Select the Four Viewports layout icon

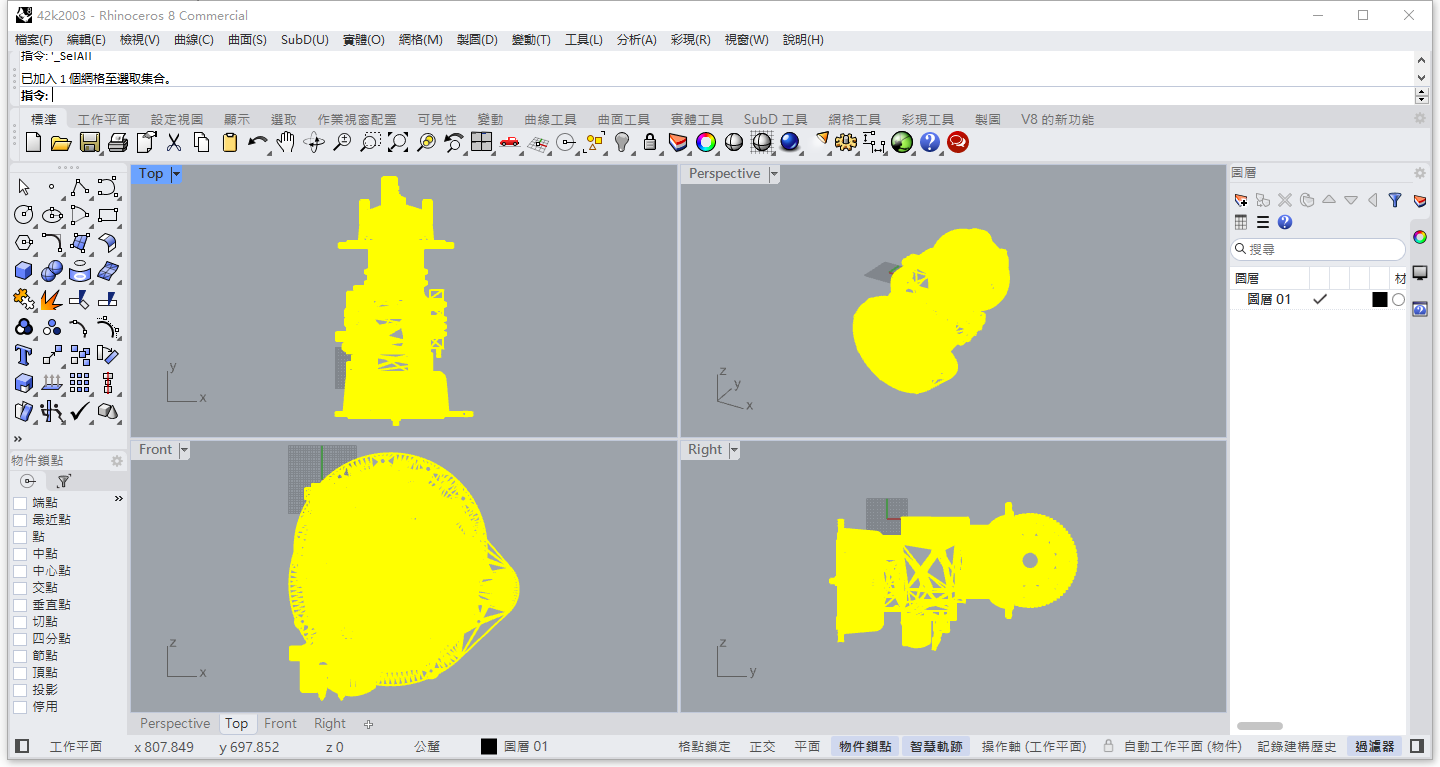(x=481, y=142)
